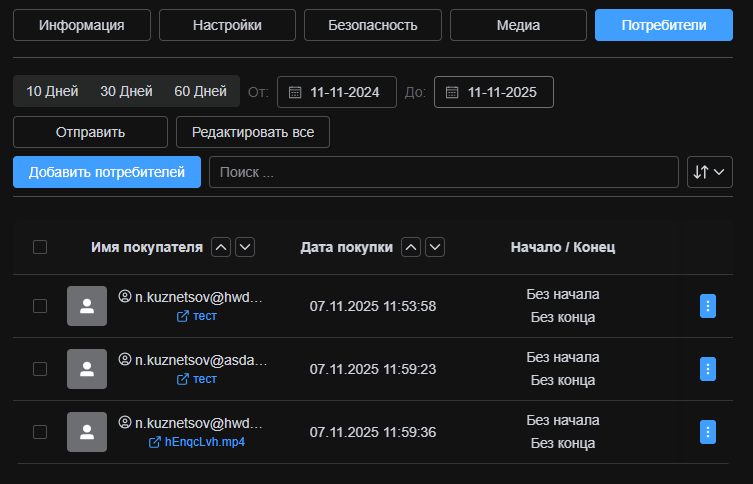
Task: Click avatar of n.kuznetsov@asda... row
Action: [87, 369]
